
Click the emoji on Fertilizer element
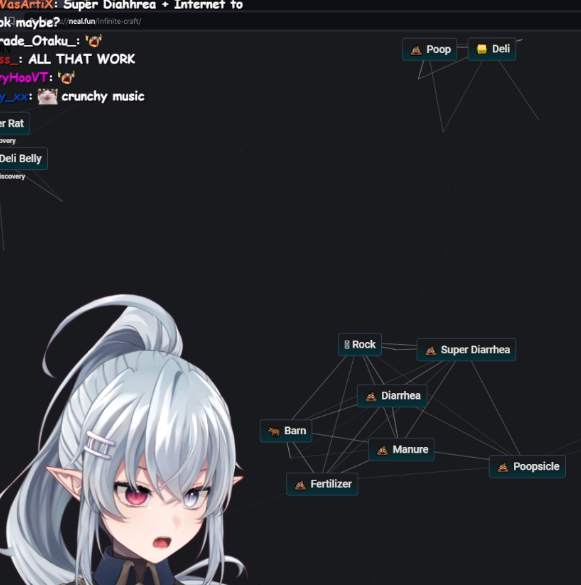click(x=300, y=485)
